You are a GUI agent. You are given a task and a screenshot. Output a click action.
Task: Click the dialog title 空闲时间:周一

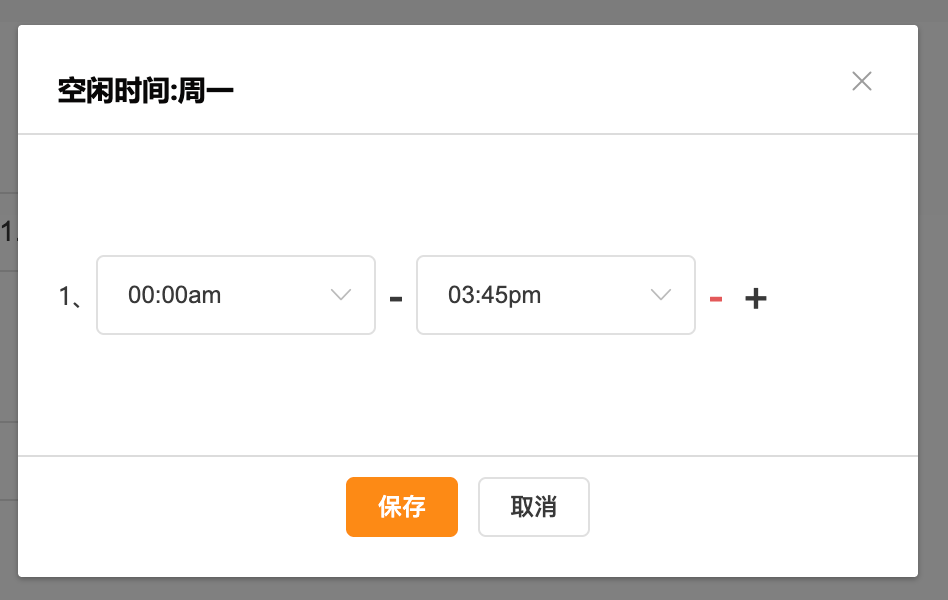[x=146, y=92]
